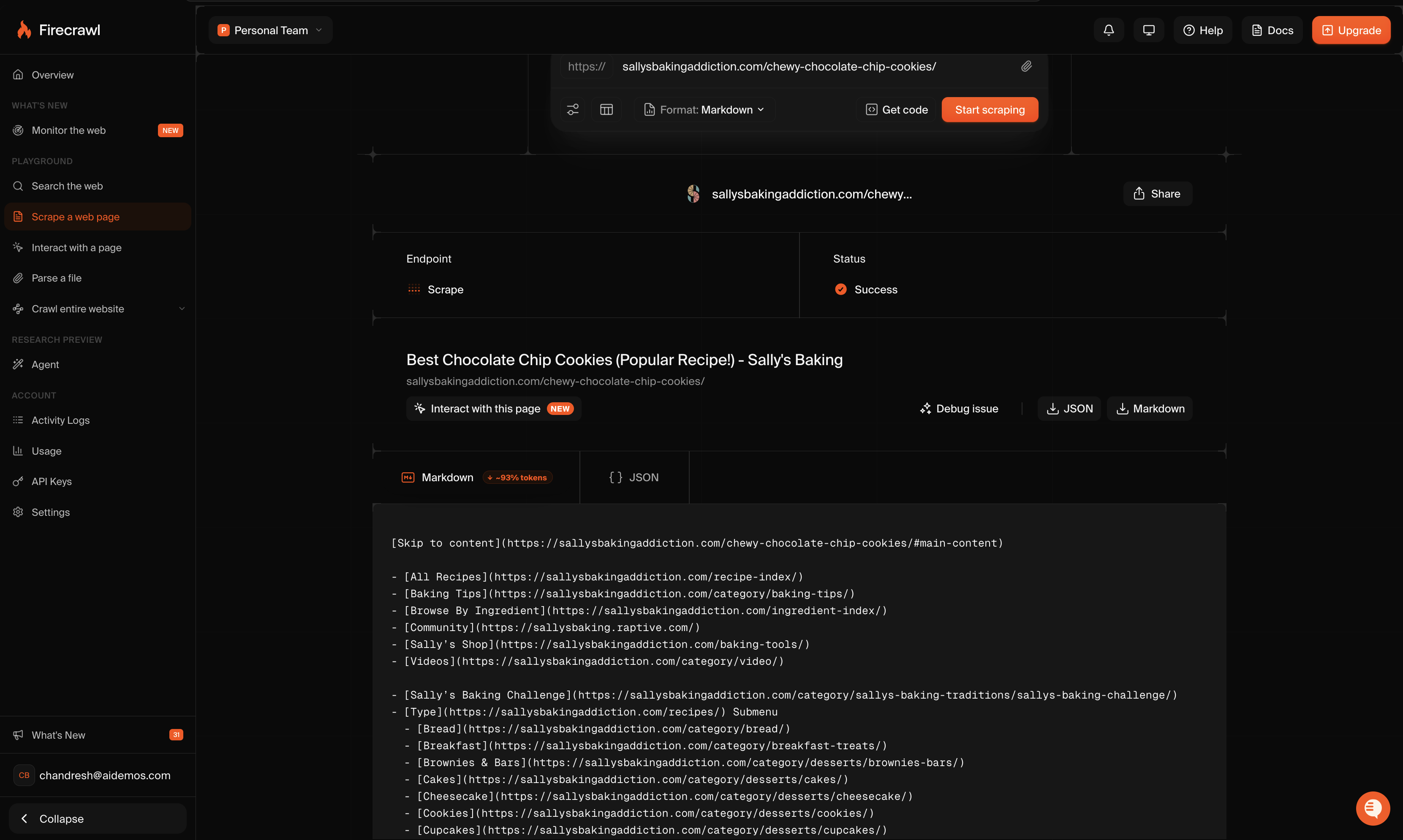The image size is (1403, 840).
Task: Open the chandresh@aidemos.com account menu
Action: click(x=98, y=775)
